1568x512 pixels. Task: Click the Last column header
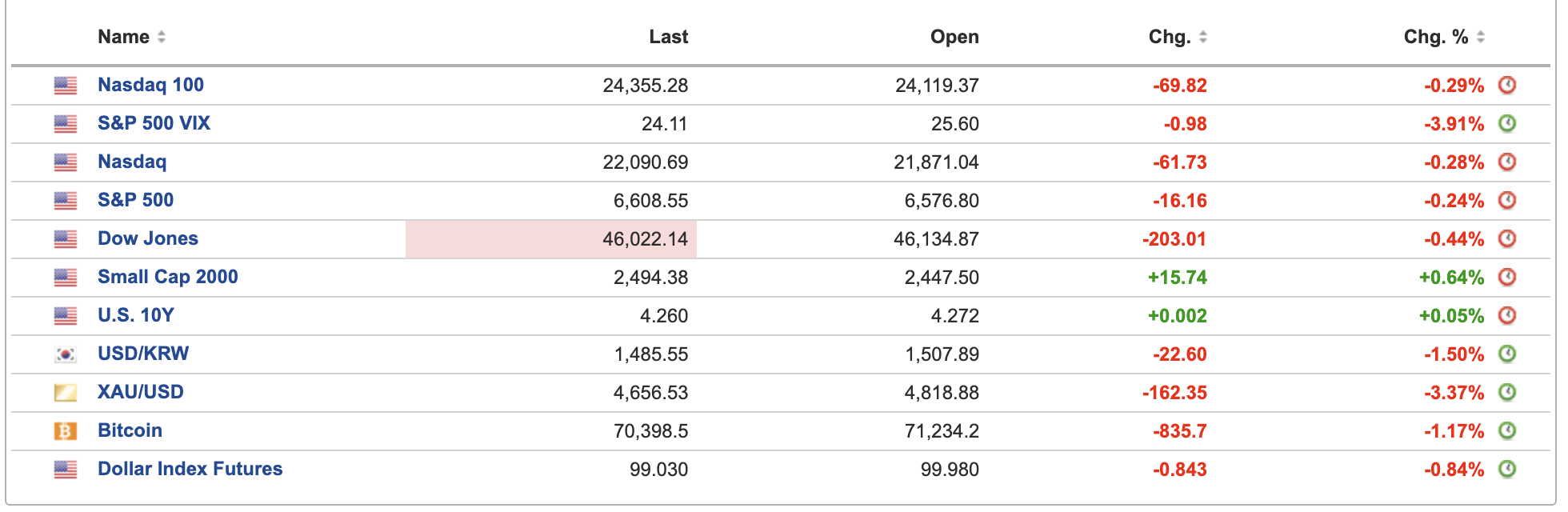[x=668, y=37]
